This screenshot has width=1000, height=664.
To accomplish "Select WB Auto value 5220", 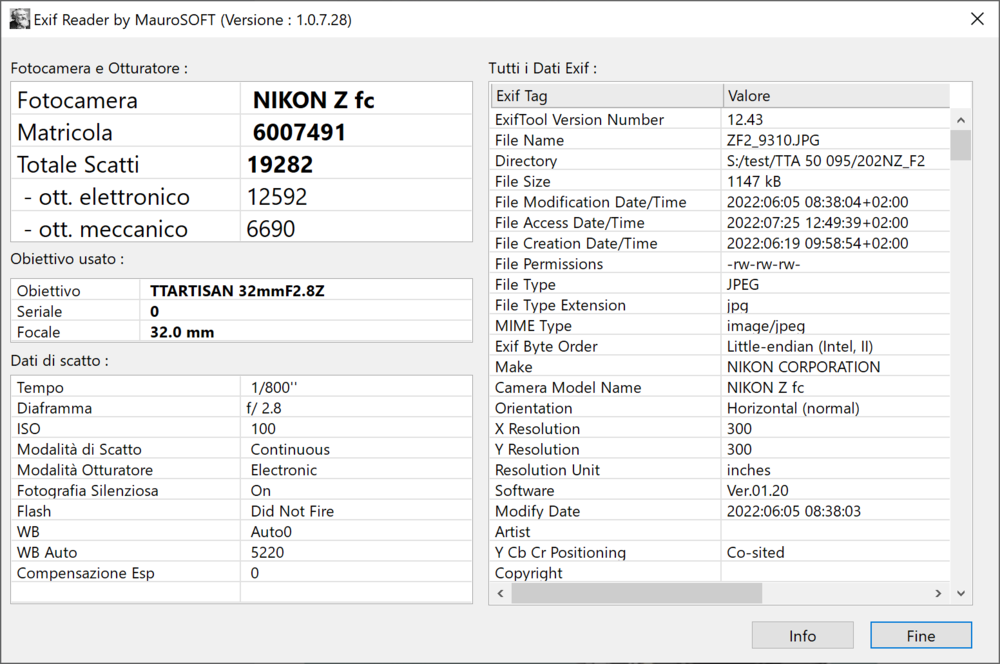I will 267,552.
